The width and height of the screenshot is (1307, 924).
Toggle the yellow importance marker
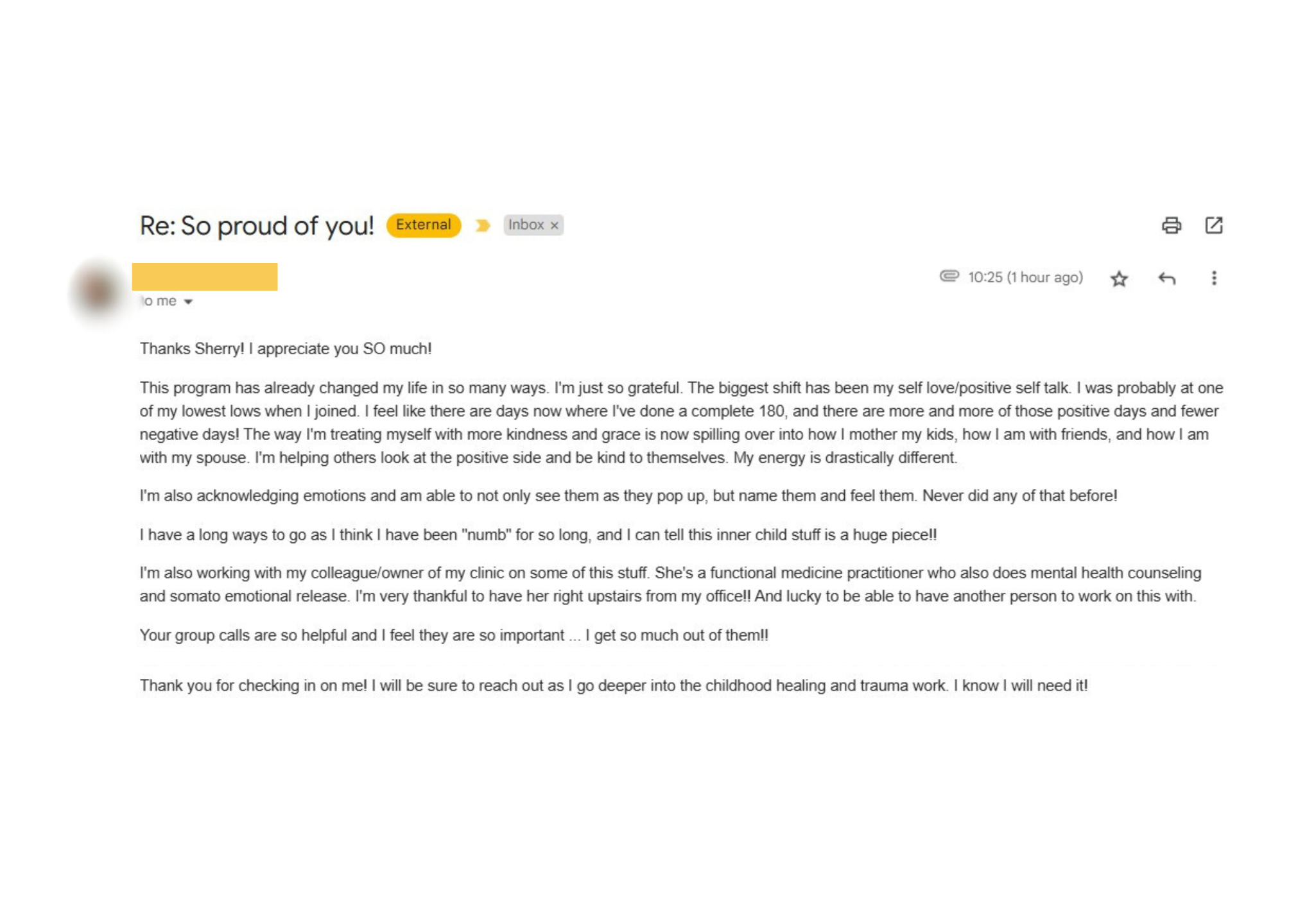[x=483, y=225]
